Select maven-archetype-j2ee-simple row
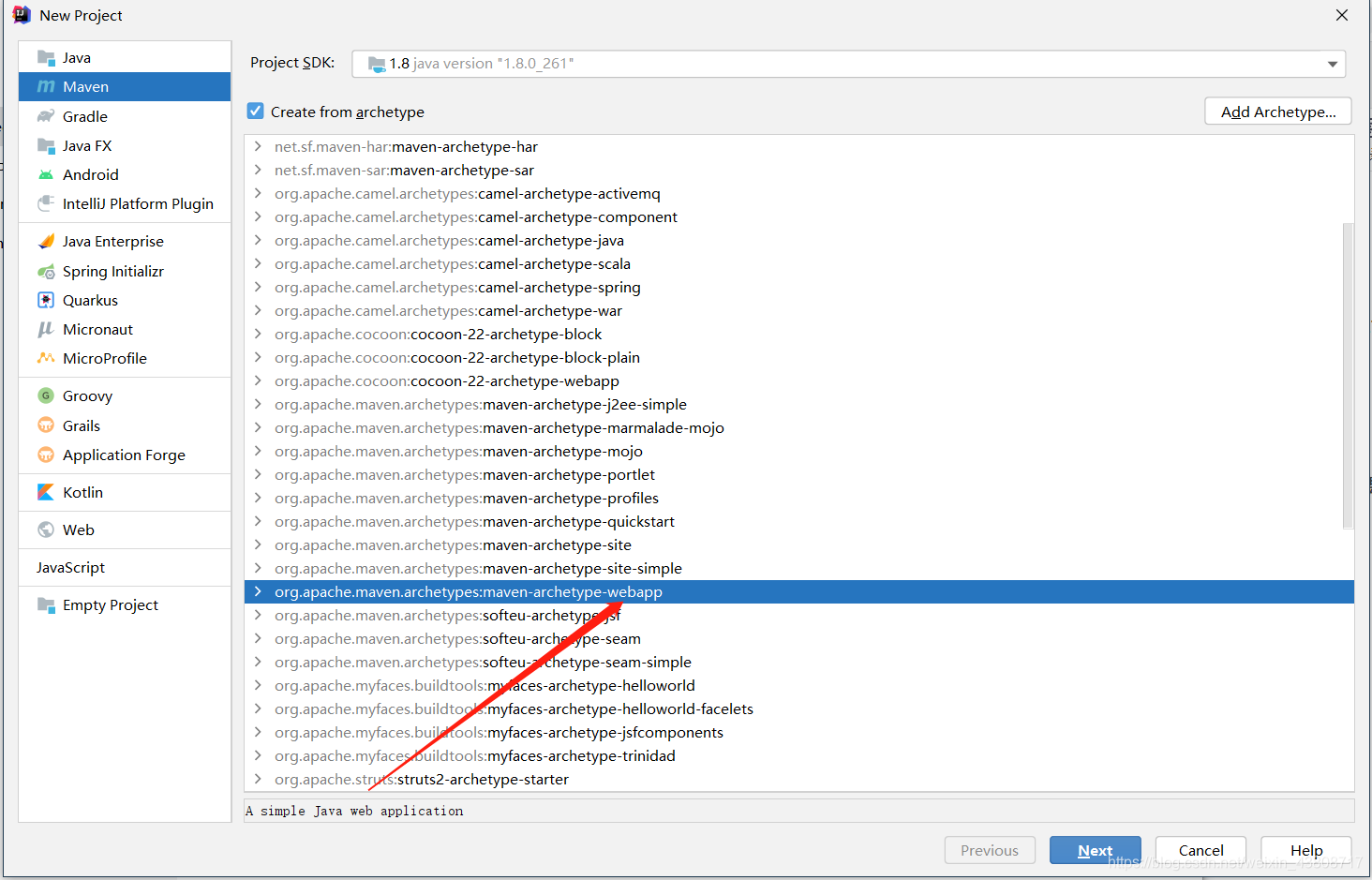The height and width of the screenshot is (880, 1372). (799, 404)
